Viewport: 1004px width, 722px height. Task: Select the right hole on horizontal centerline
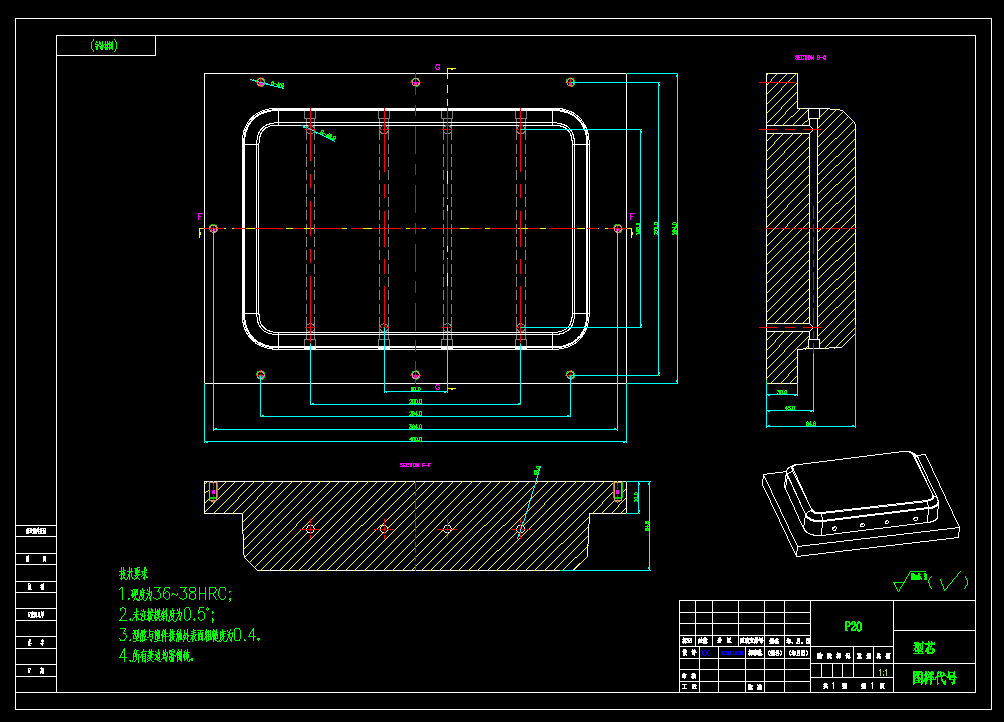[x=618, y=229]
